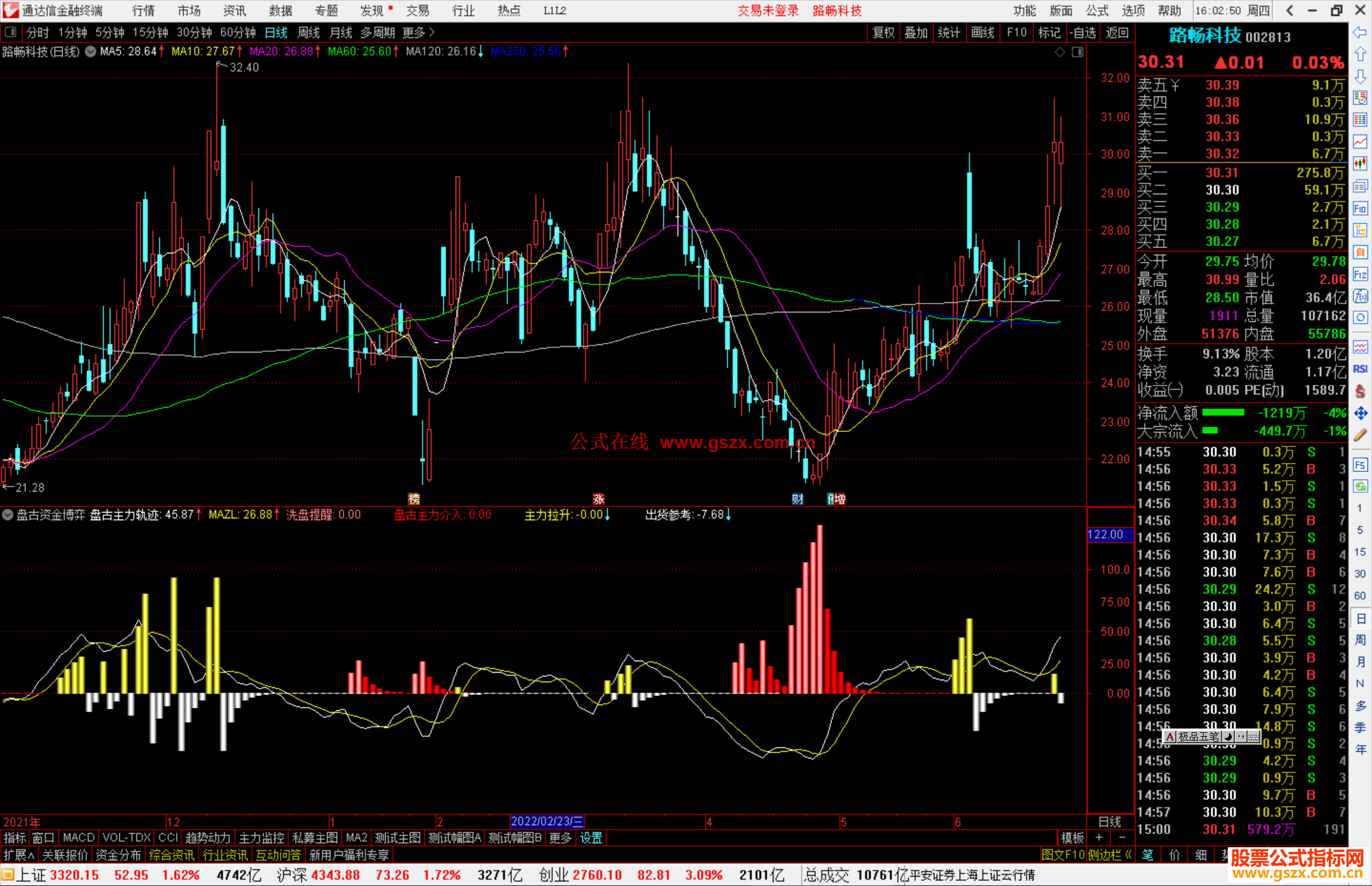This screenshot has width=1372, height=886.
Task: Select the 季 quarterly period in sidebar
Action: [1361, 727]
